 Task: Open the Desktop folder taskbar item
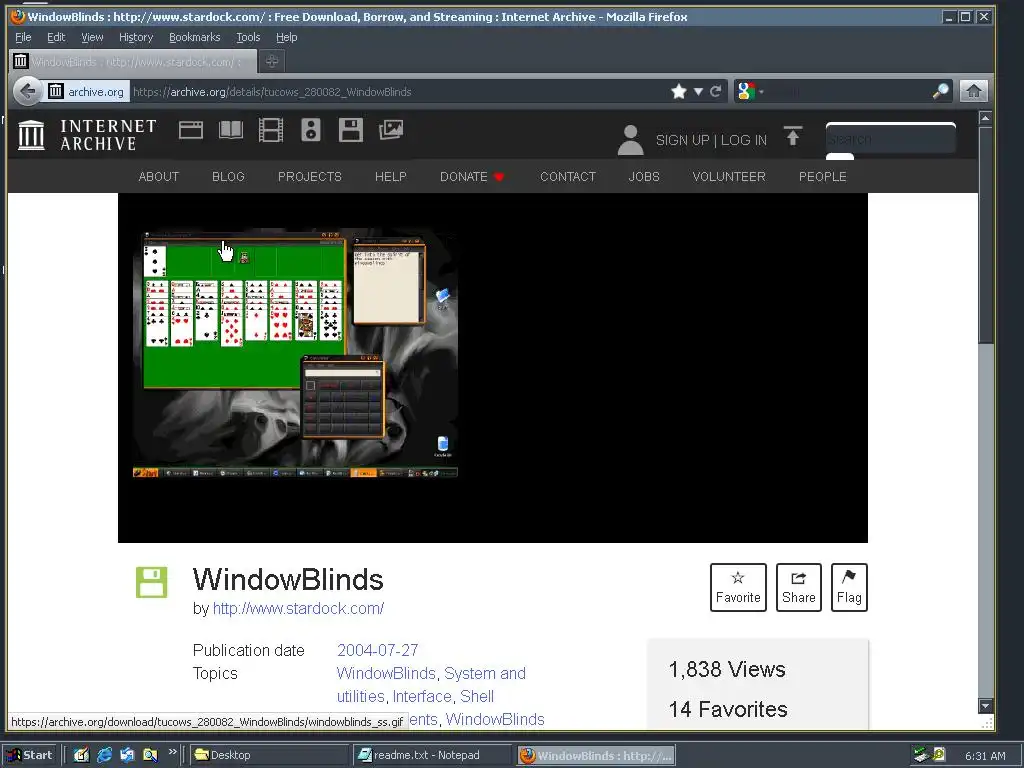pos(270,755)
